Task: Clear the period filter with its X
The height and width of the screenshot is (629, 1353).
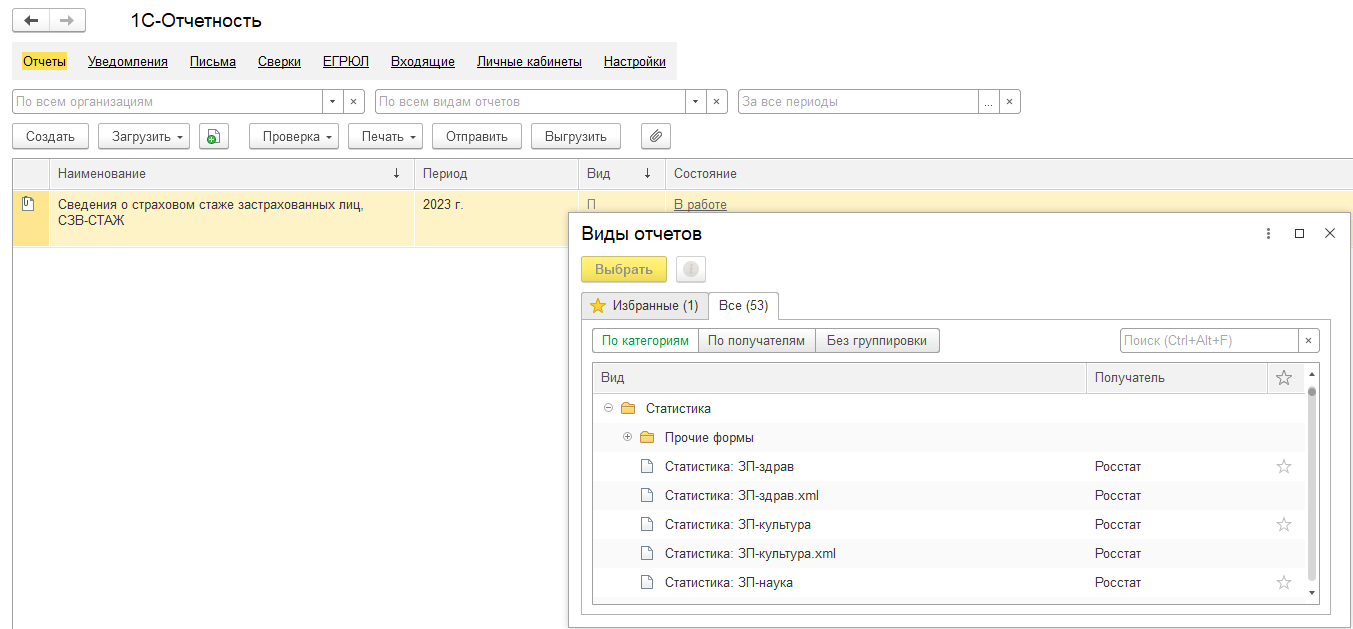Action: coord(1009,102)
